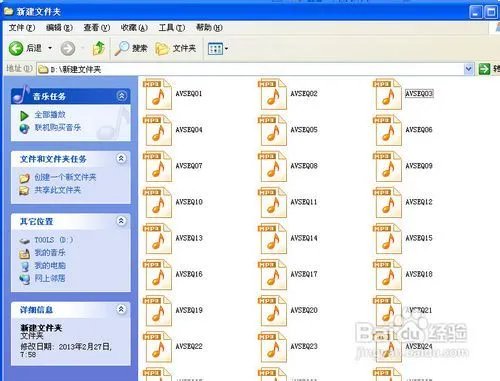Viewport: 500px width, 381px height.
Task: Select the AVSEQ02 MP3 file icon
Action: (x=272, y=94)
